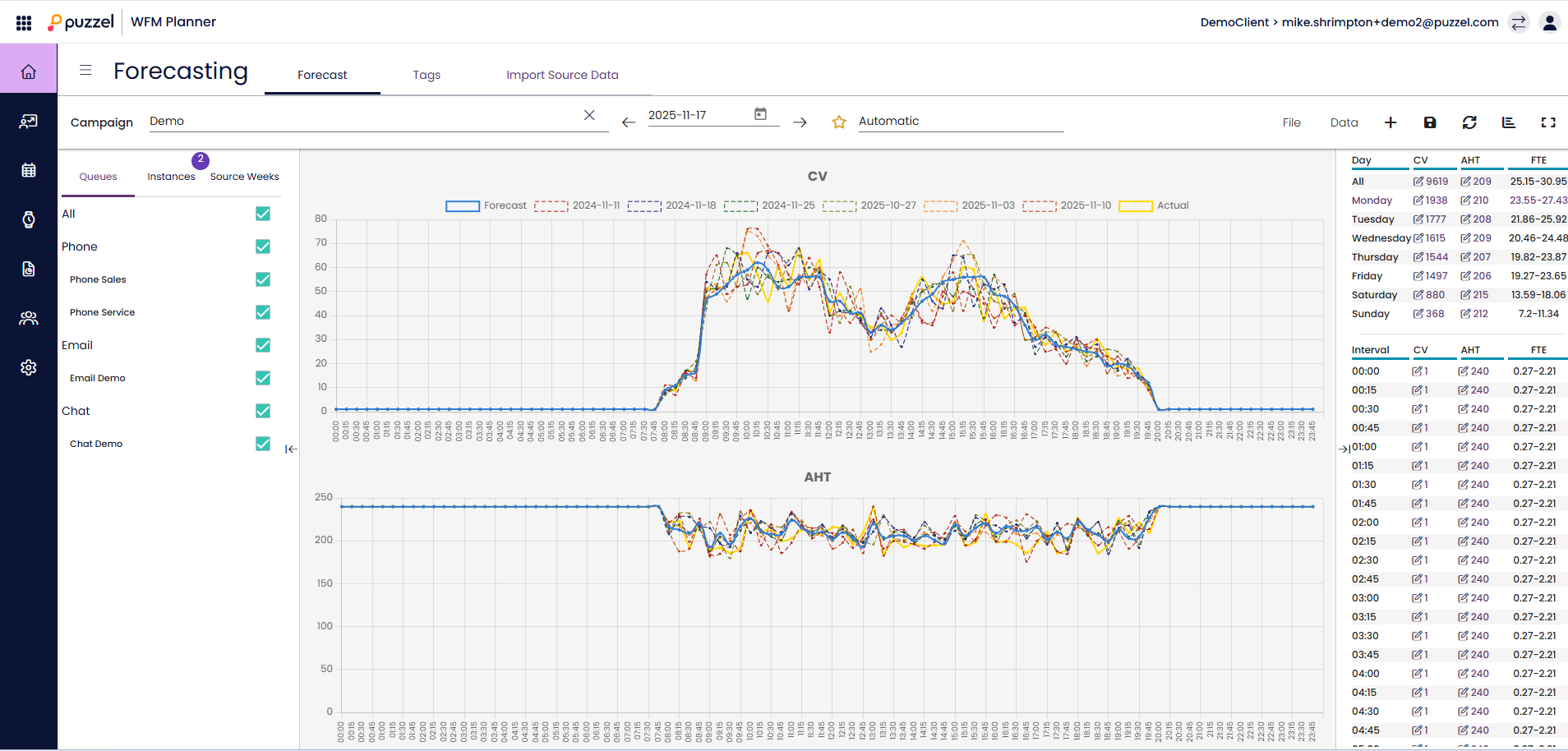1568x751 pixels.
Task: Switch to the Tags tab
Action: [427, 75]
